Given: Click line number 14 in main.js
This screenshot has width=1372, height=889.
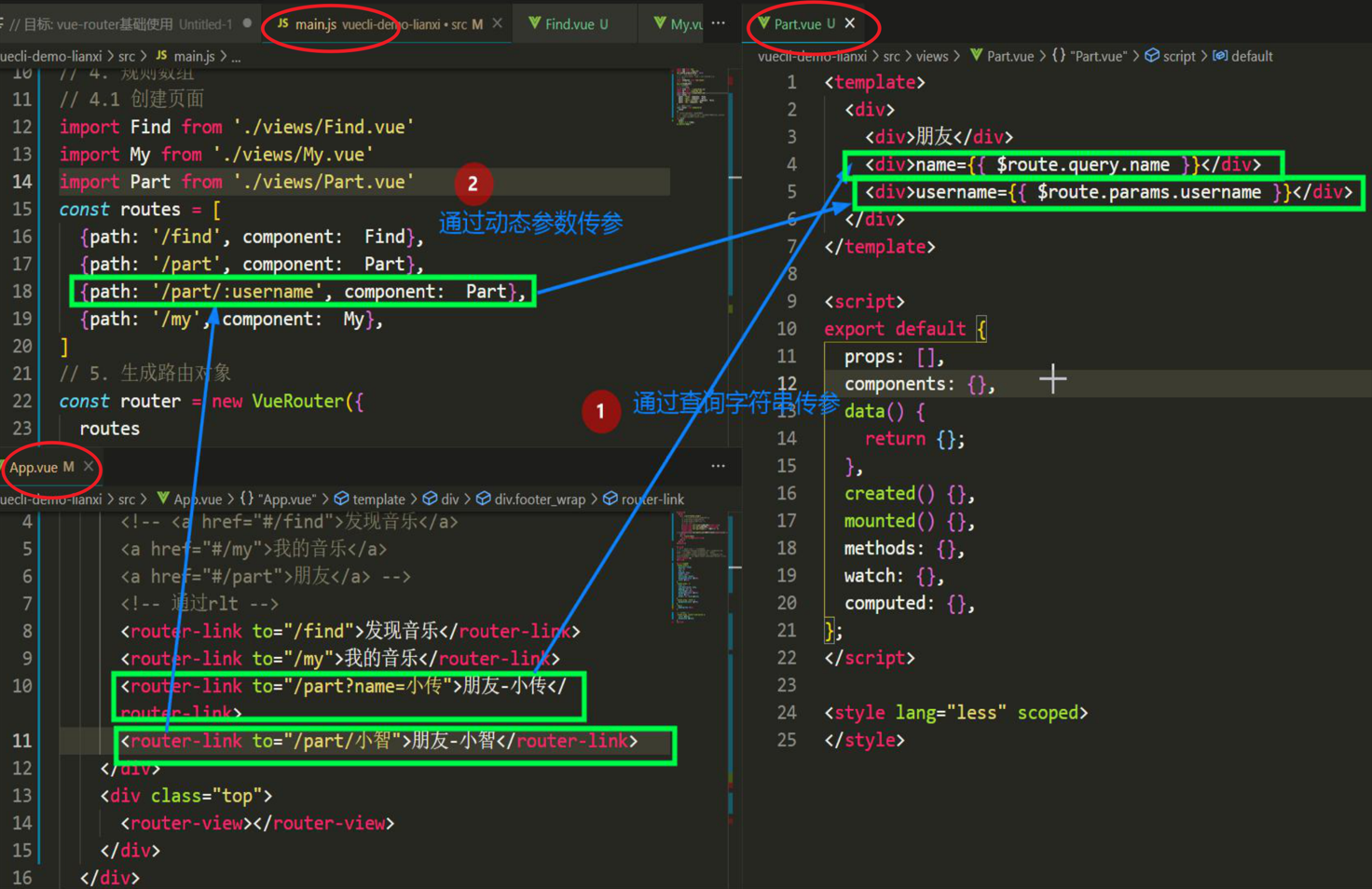Looking at the screenshot, I should coord(21,182).
